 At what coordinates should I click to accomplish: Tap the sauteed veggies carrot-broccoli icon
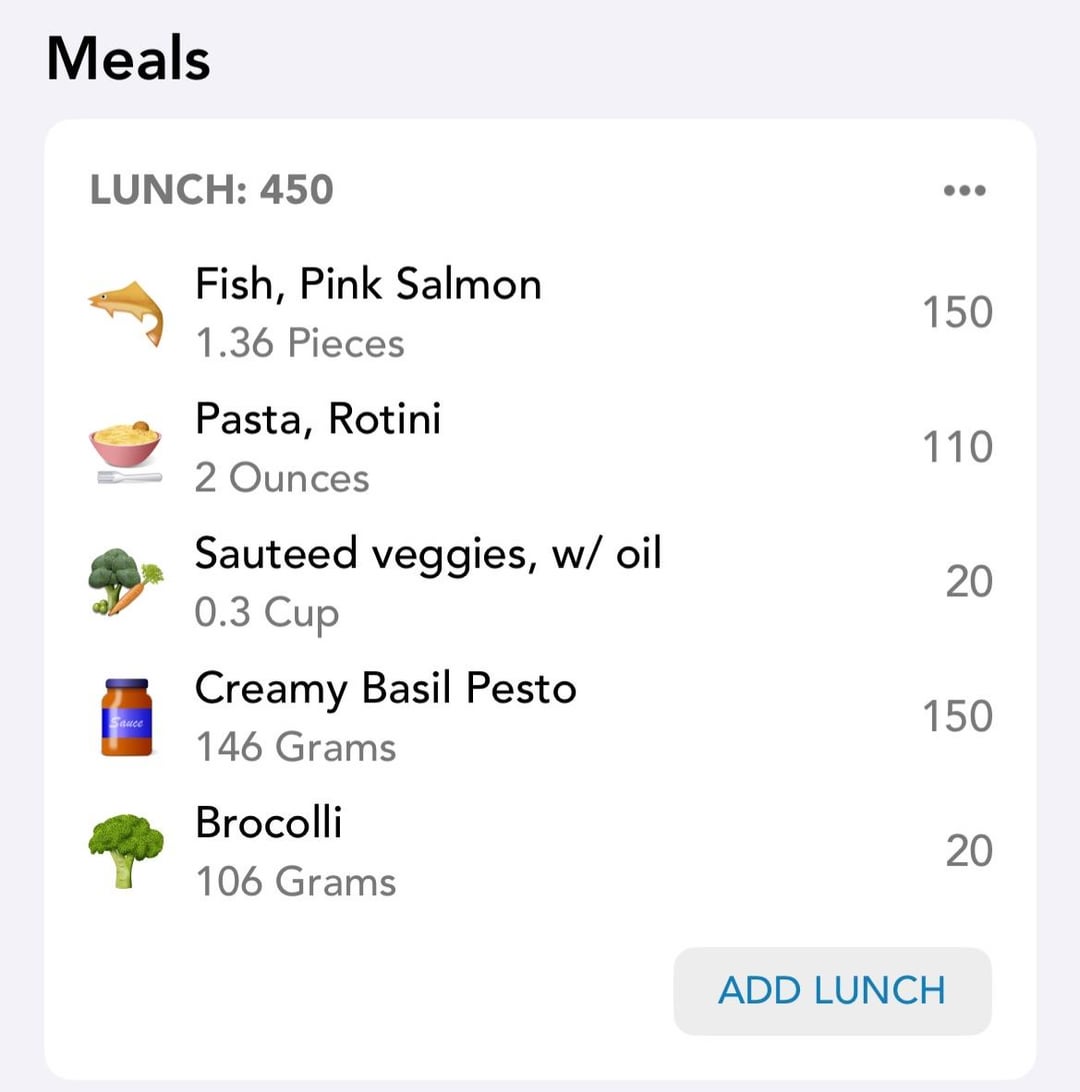click(126, 582)
